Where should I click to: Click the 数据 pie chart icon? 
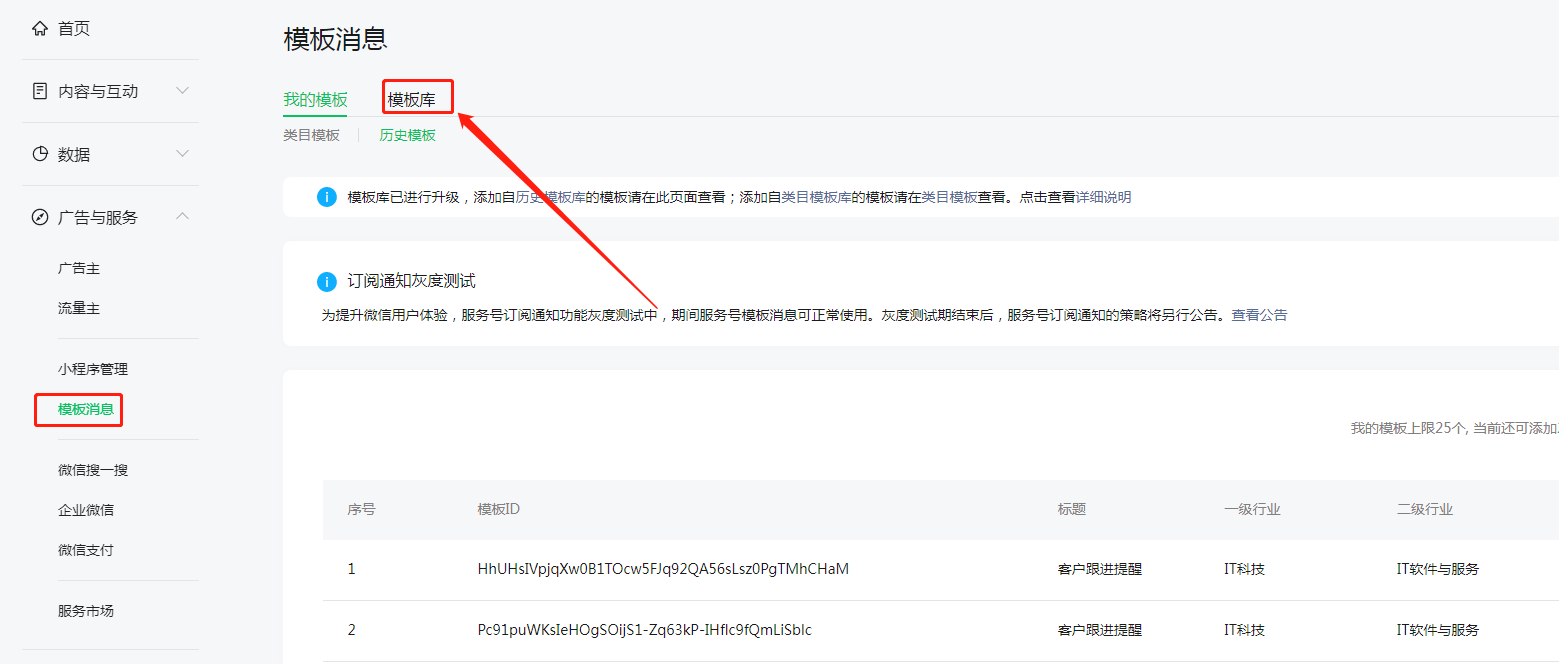click(x=40, y=154)
